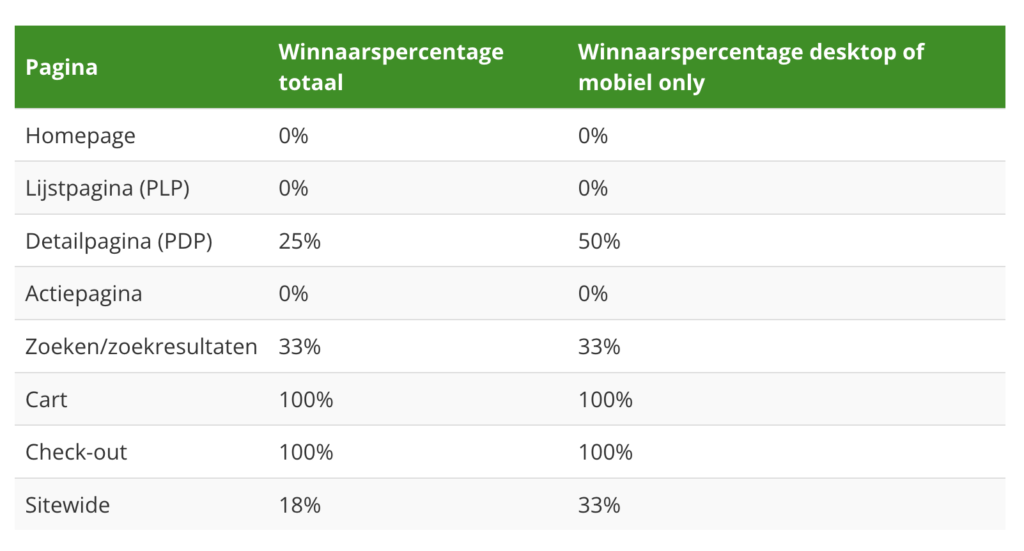Screen dimensions: 1024x551
Task: Select Check-out's 100% in desktop/mobiel column
Action: [605, 452]
